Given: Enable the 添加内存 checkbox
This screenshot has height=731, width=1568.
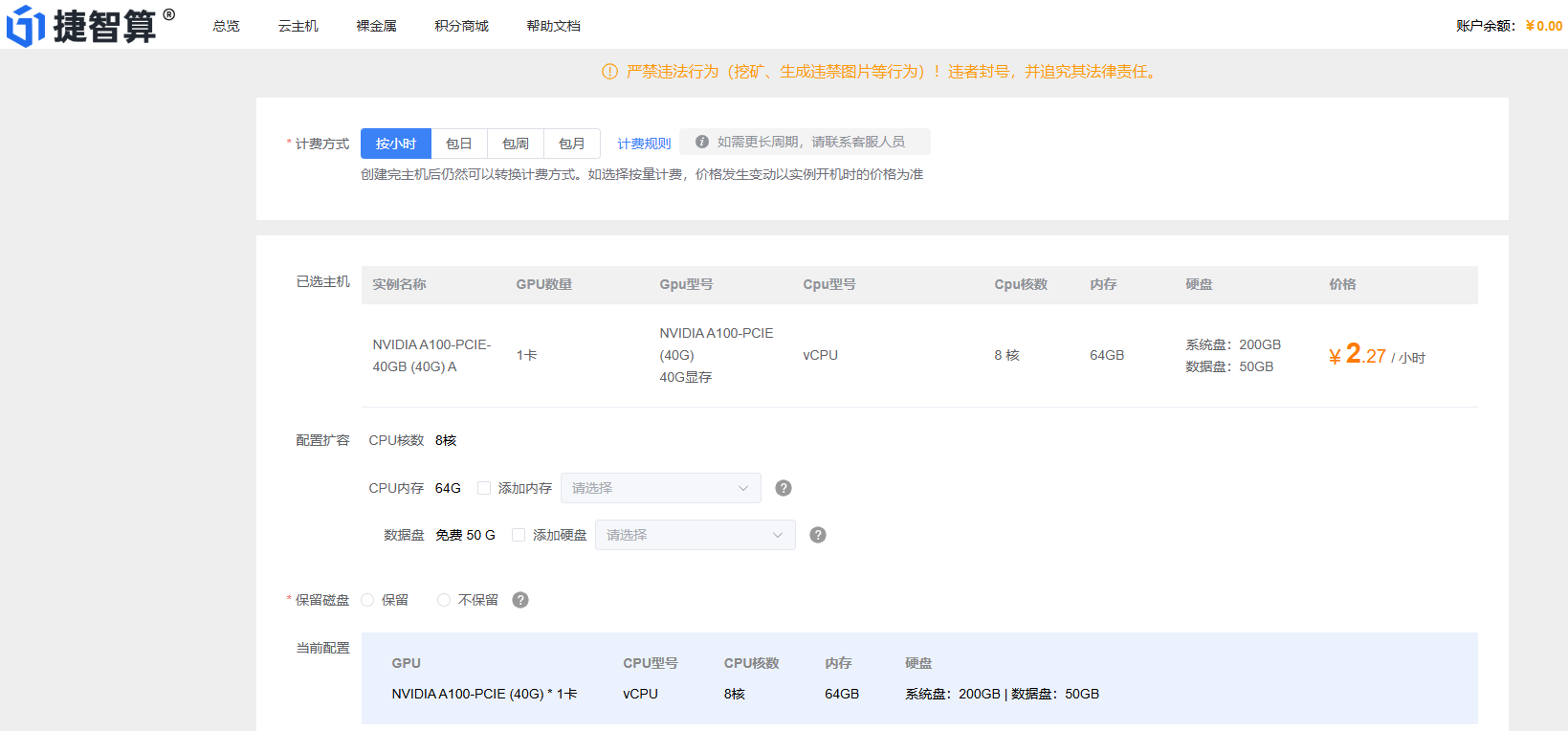Looking at the screenshot, I should pyautogui.click(x=484, y=488).
